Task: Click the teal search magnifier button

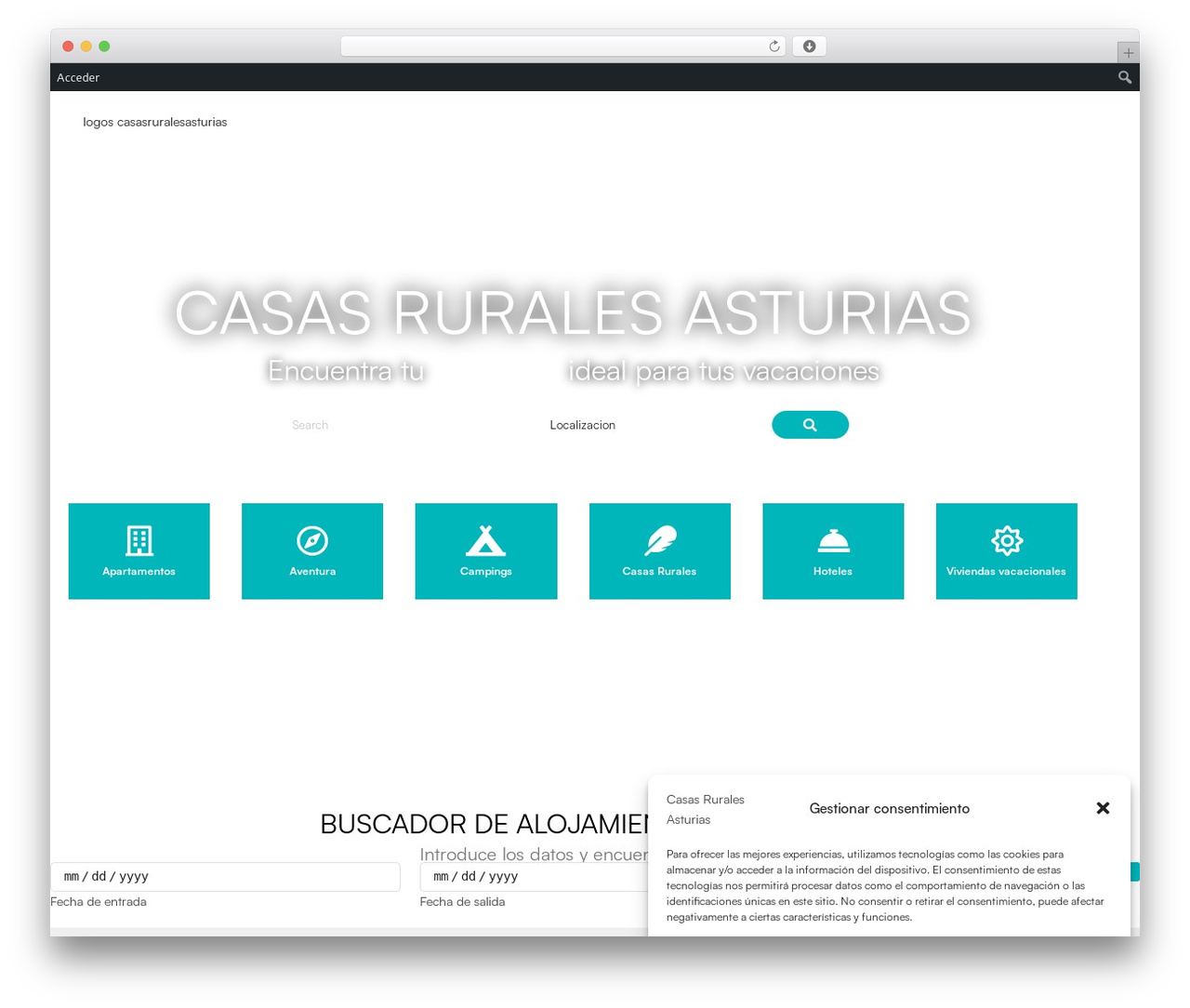Action: pyautogui.click(x=810, y=425)
